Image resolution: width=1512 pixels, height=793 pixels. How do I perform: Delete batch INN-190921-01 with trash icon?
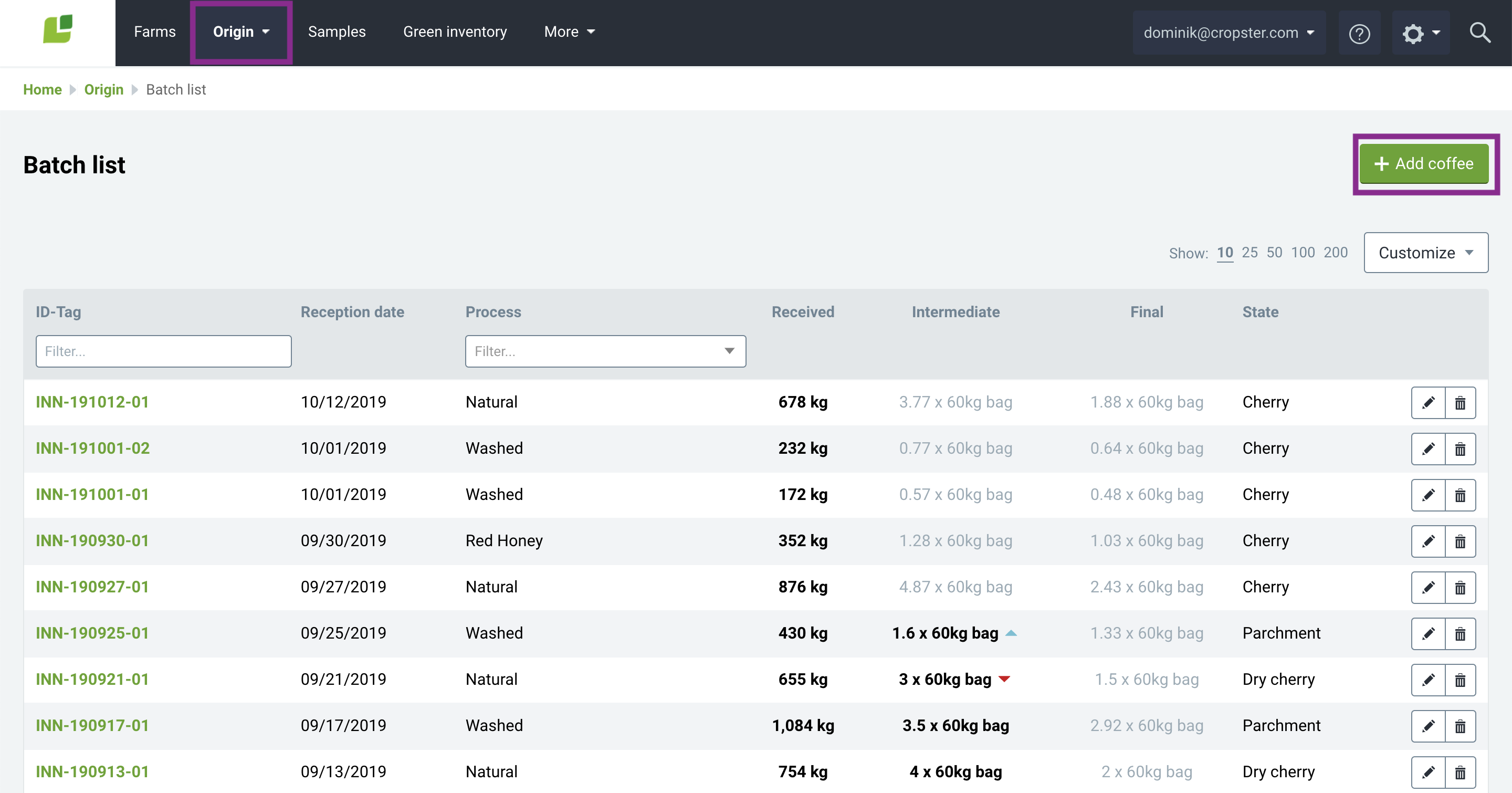(x=1461, y=680)
